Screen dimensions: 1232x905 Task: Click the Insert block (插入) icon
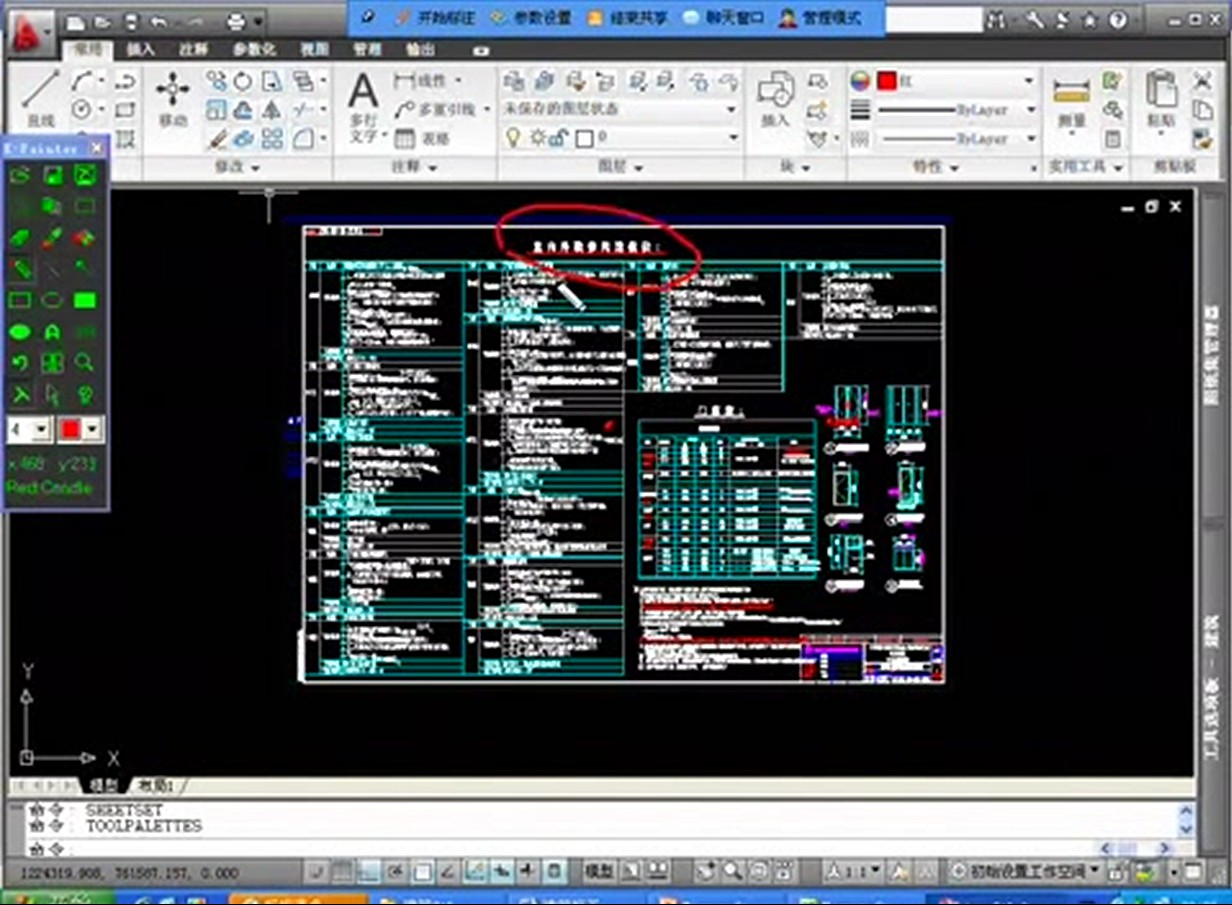point(776,98)
